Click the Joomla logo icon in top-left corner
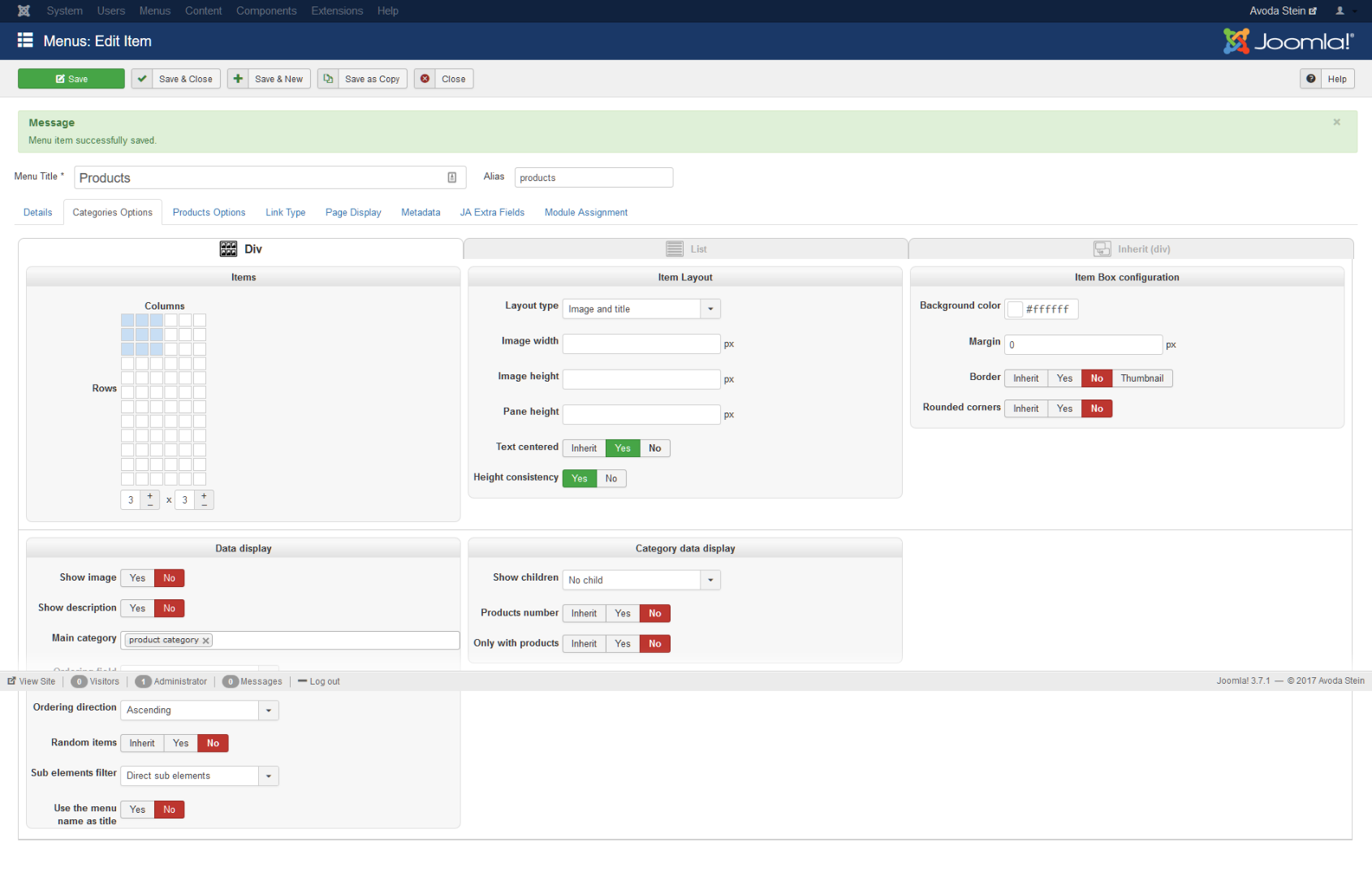The image size is (1372, 877). click(24, 11)
